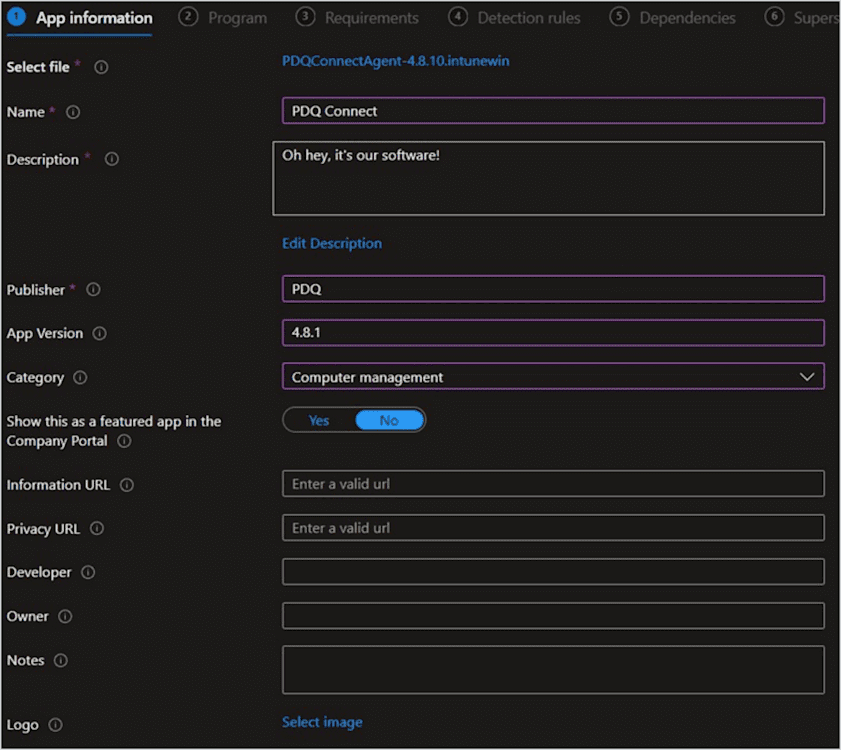Click the info icon next to Logo

click(x=55, y=725)
